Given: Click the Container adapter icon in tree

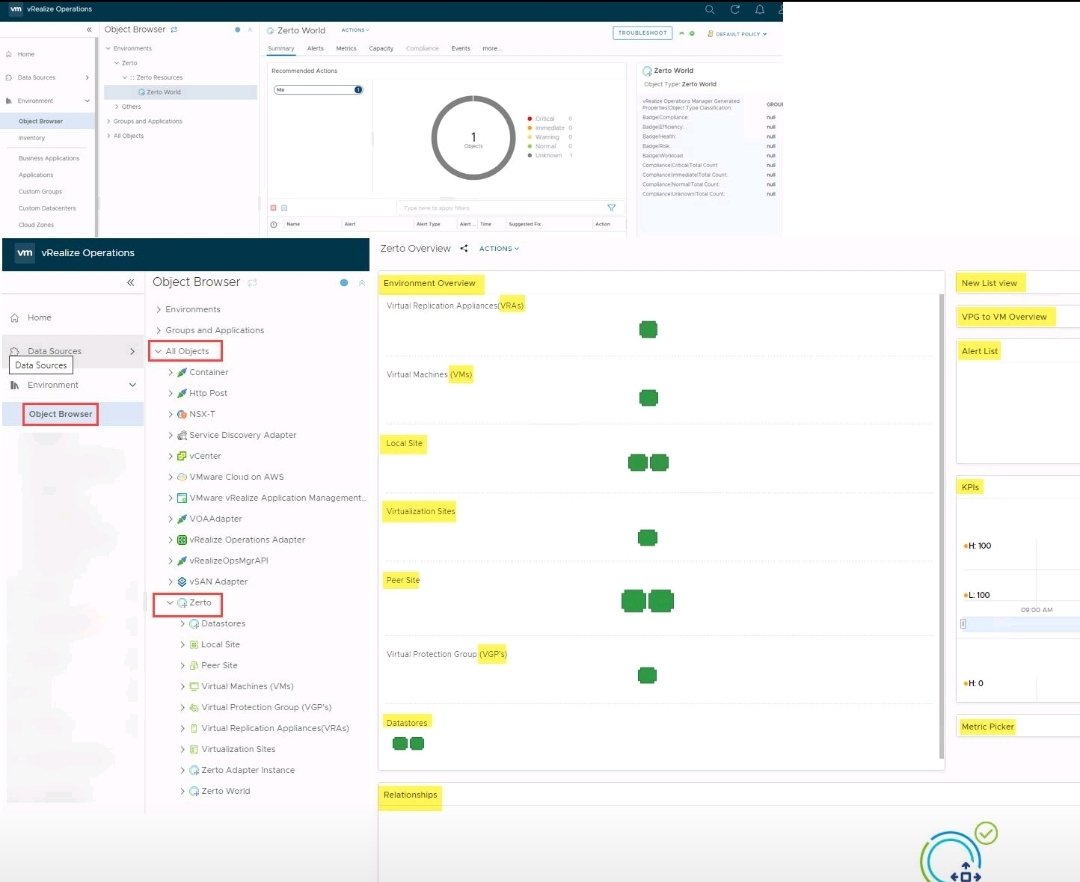Looking at the screenshot, I should (182, 372).
